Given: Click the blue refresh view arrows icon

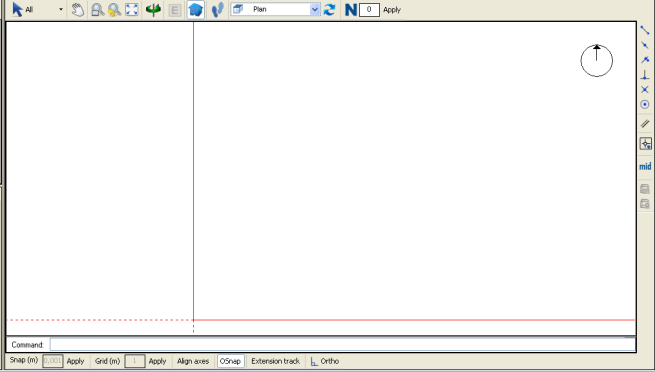Looking at the screenshot, I should pos(330,10).
